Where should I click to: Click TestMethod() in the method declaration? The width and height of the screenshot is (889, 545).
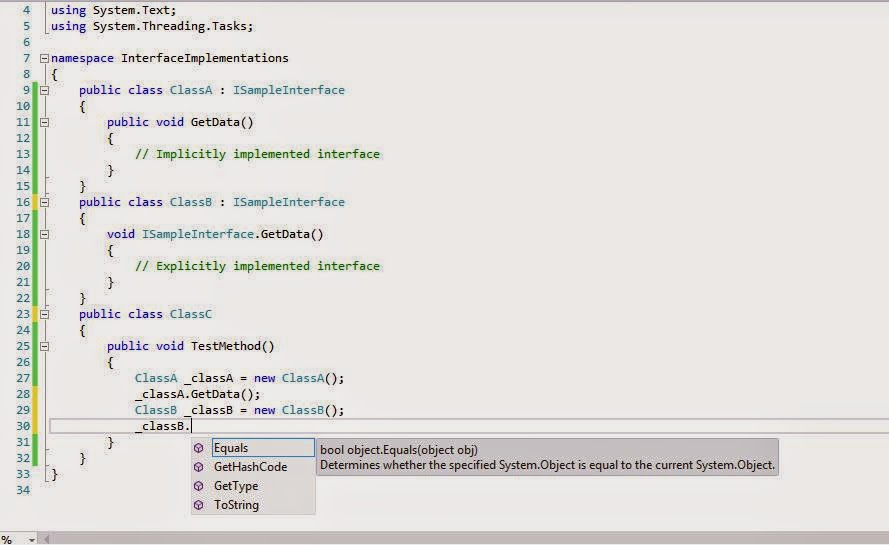(232, 346)
